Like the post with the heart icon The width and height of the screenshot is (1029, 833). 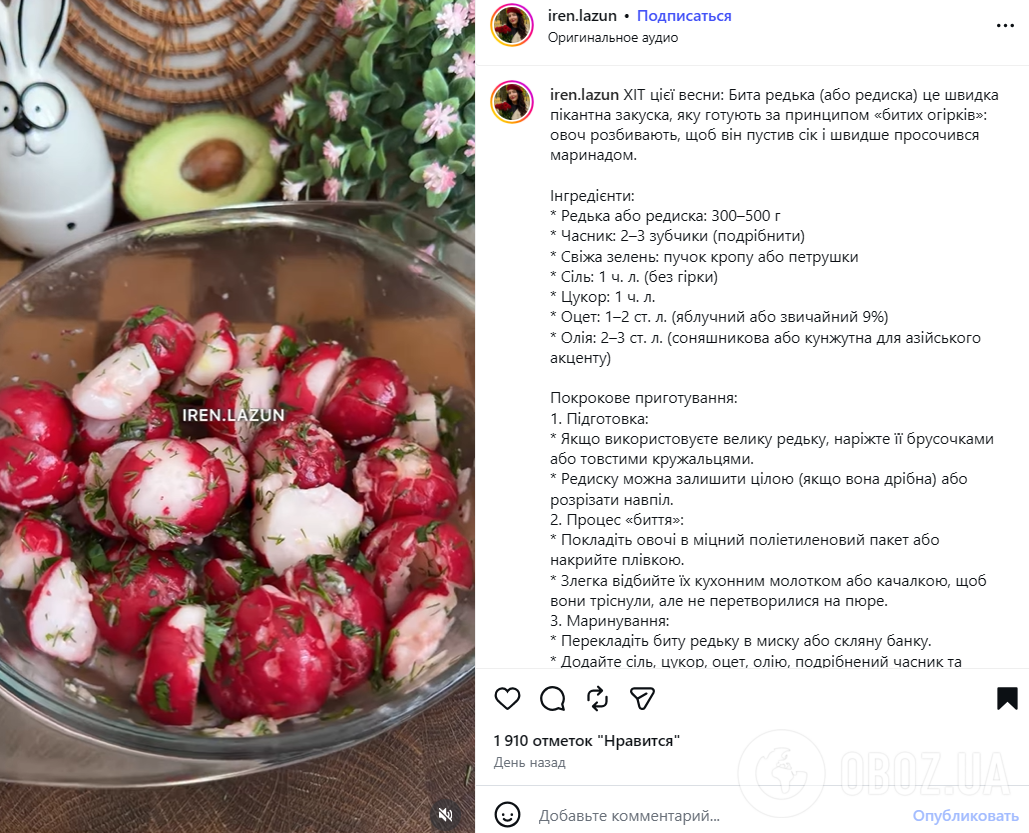(x=507, y=700)
